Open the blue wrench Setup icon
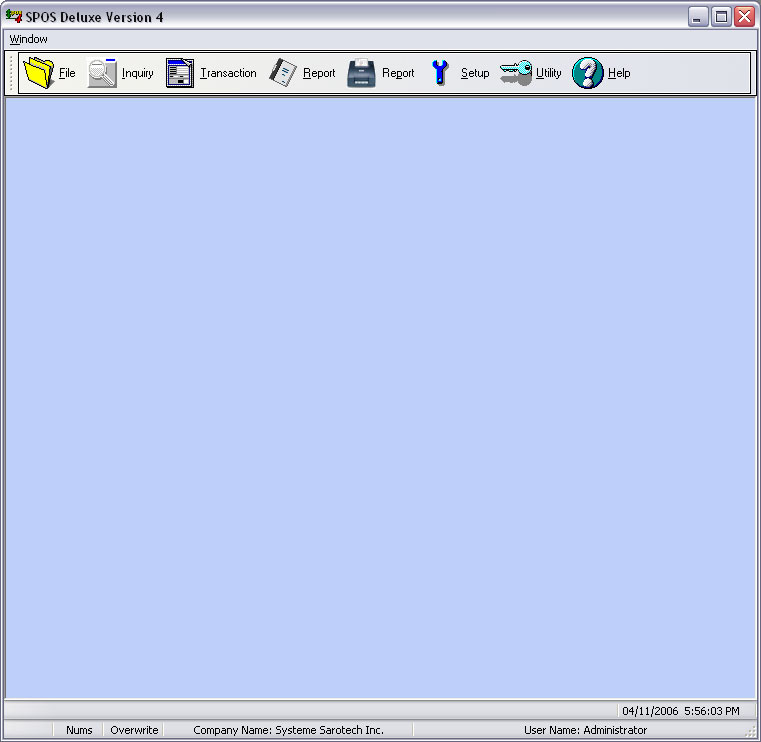 (x=440, y=73)
